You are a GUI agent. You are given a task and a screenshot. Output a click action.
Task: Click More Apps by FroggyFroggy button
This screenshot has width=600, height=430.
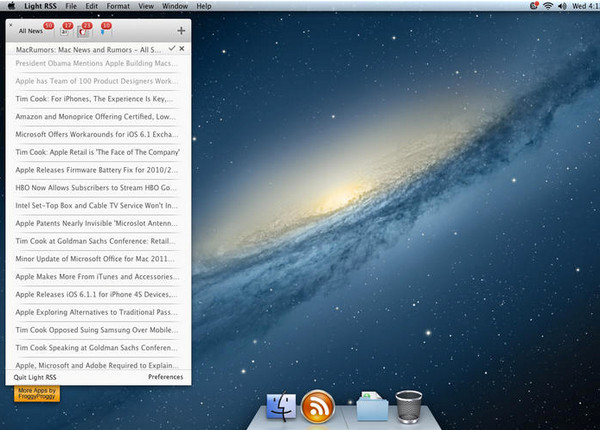click(x=38, y=392)
